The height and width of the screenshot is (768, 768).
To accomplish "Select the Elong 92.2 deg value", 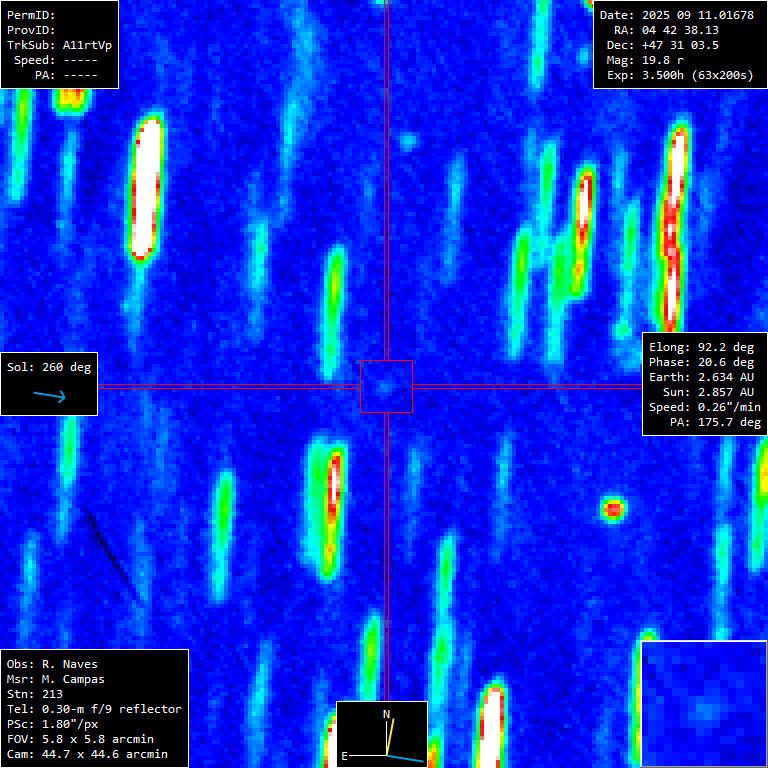I will click(704, 347).
